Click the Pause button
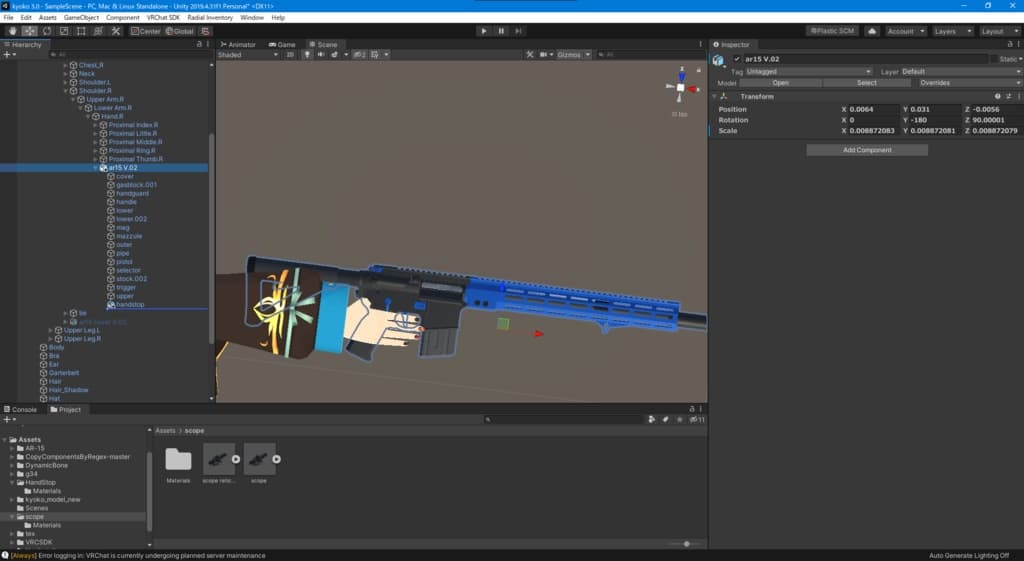The image size is (1024, 561). [501, 31]
